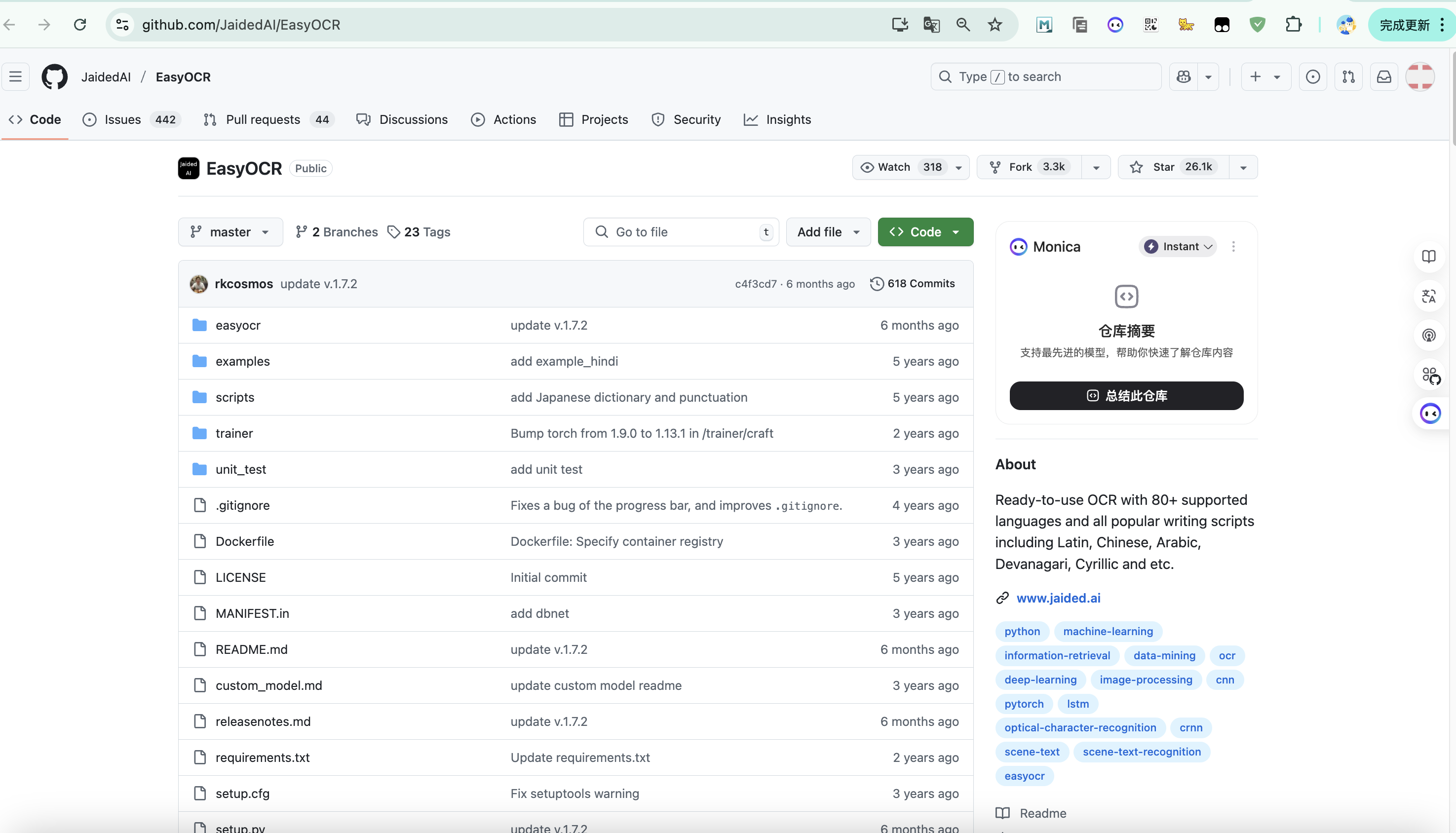Open the Instant model selector in Monica
The image size is (1456, 833).
click(x=1178, y=247)
